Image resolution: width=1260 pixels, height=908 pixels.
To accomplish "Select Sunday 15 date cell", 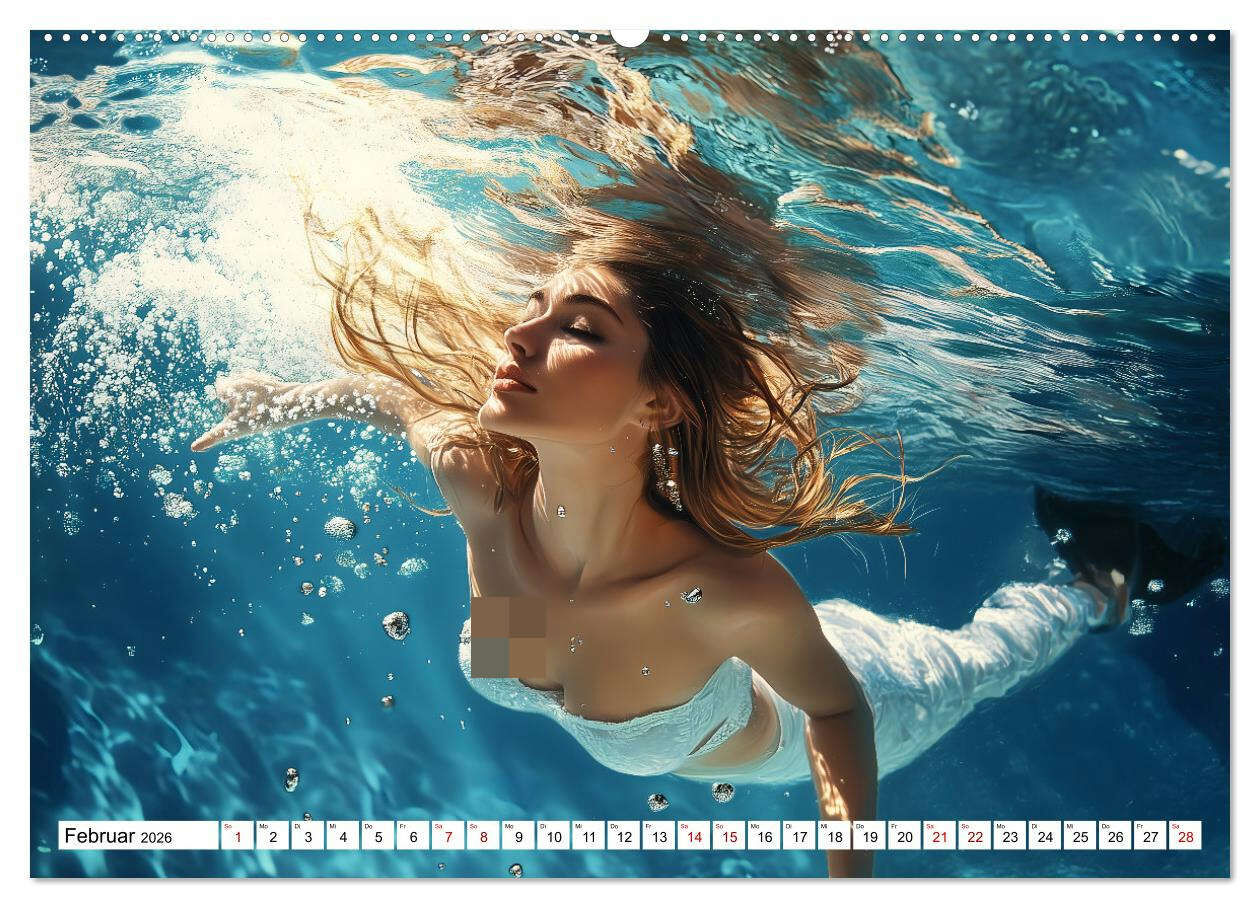I will [x=728, y=836].
